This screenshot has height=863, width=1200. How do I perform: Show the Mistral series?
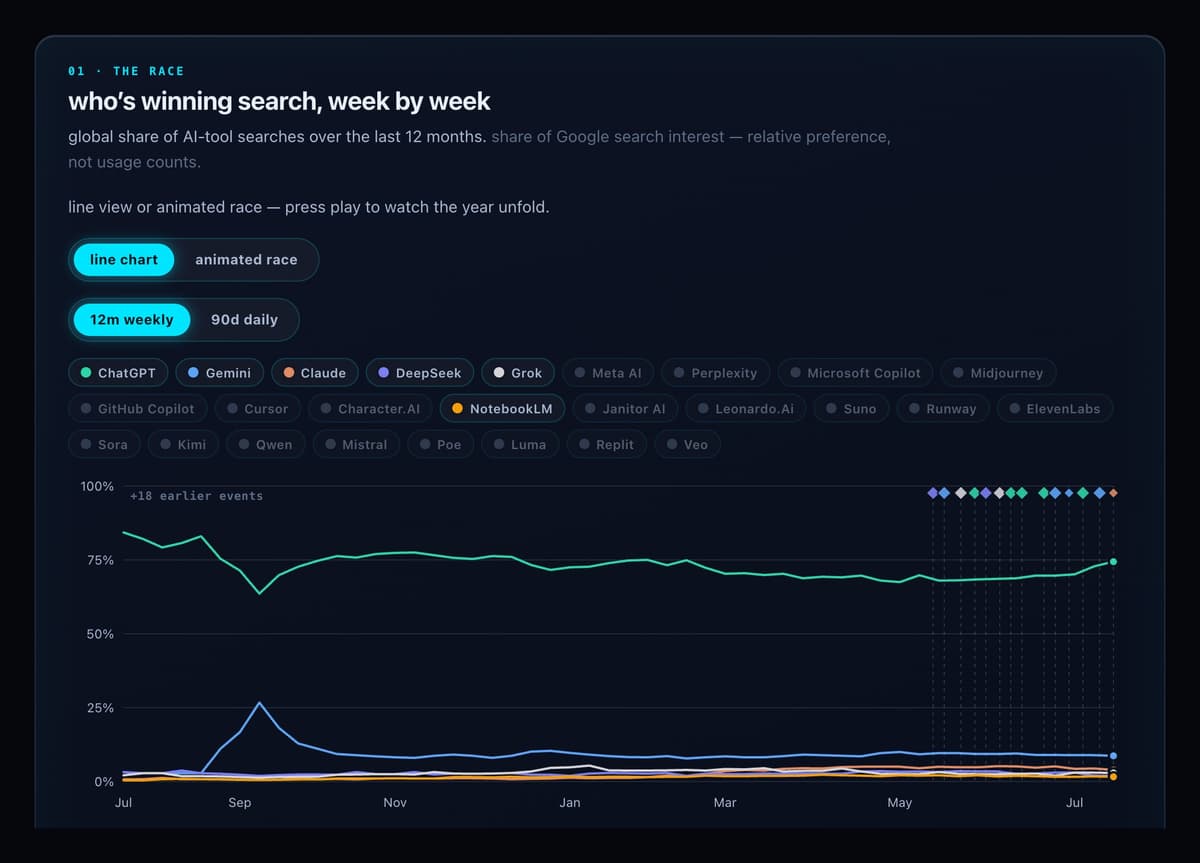(x=357, y=445)
